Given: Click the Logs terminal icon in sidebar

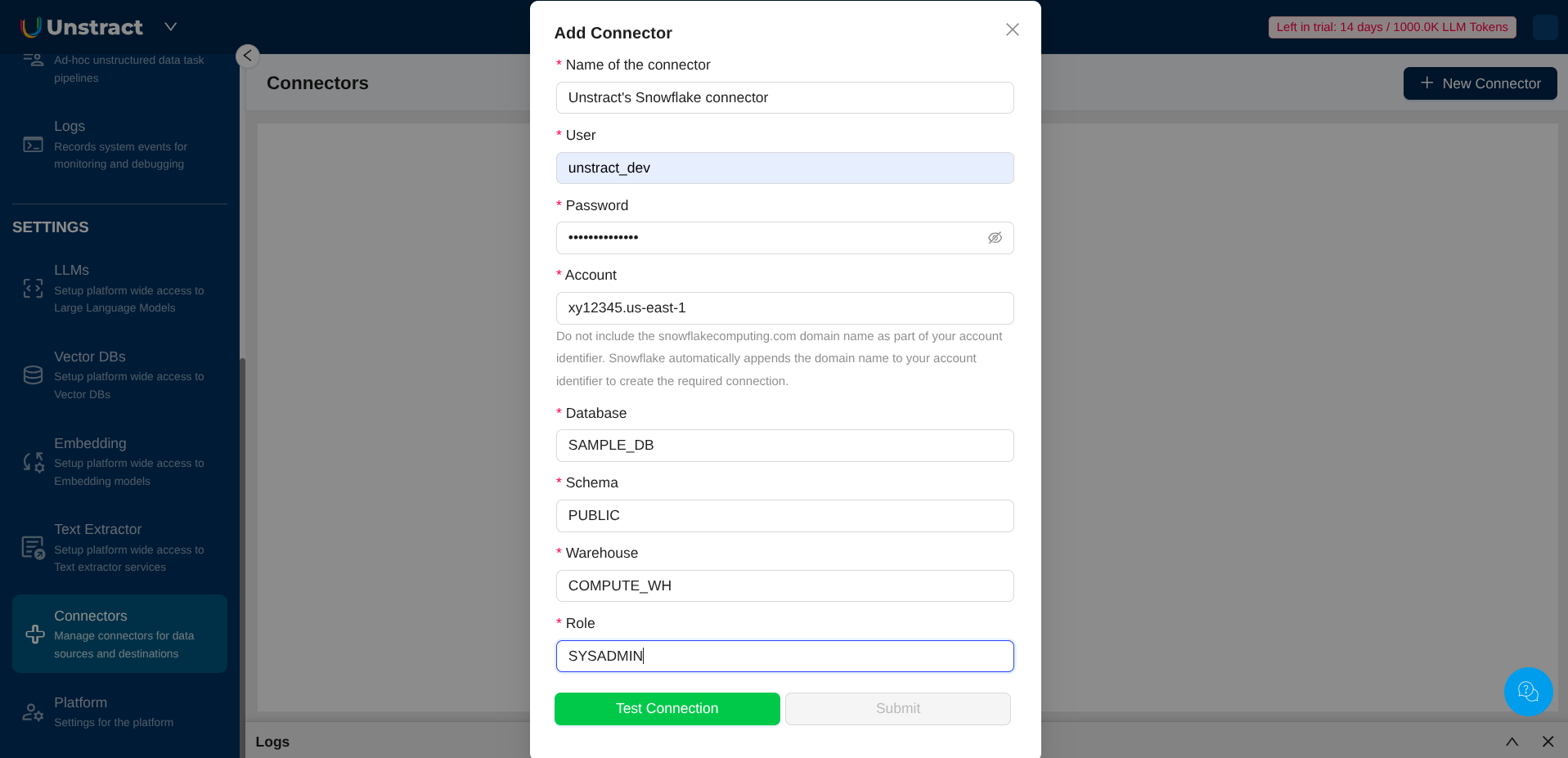Looking at the screenshot, I should point(33,145).
